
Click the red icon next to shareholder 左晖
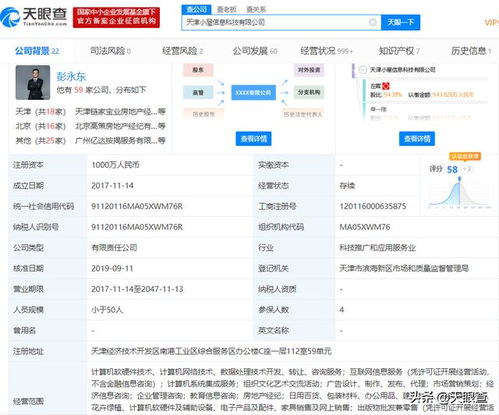click(386, 86)
